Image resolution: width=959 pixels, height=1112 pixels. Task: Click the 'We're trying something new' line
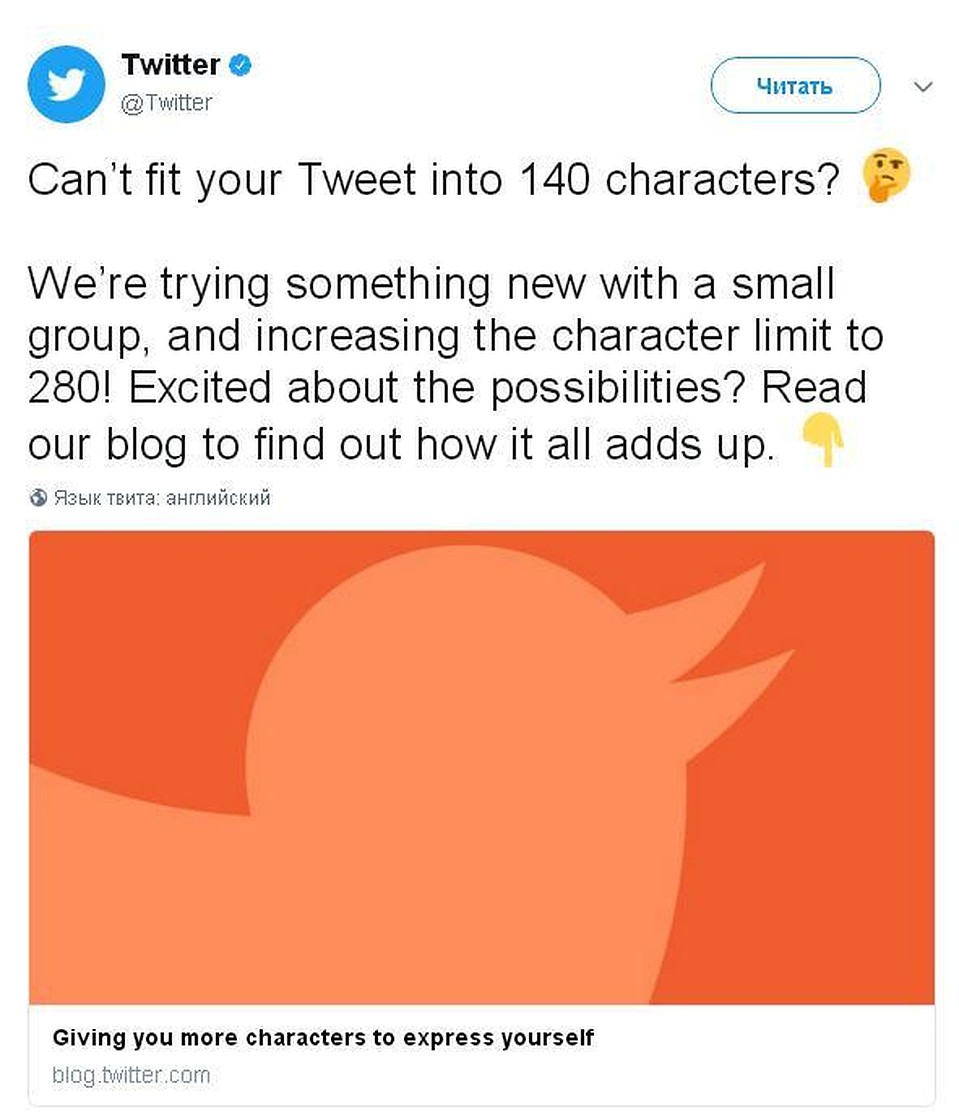point(430,284)
